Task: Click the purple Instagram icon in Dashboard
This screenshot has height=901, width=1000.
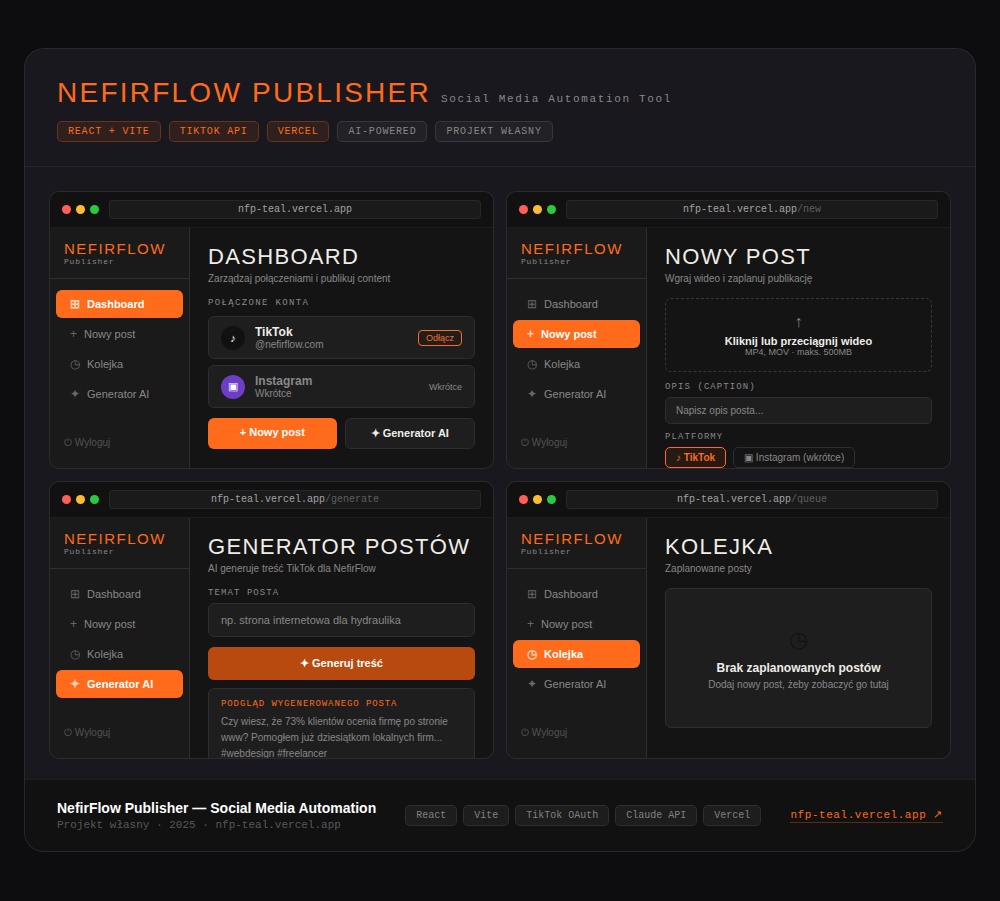Action: pos(233,386)
